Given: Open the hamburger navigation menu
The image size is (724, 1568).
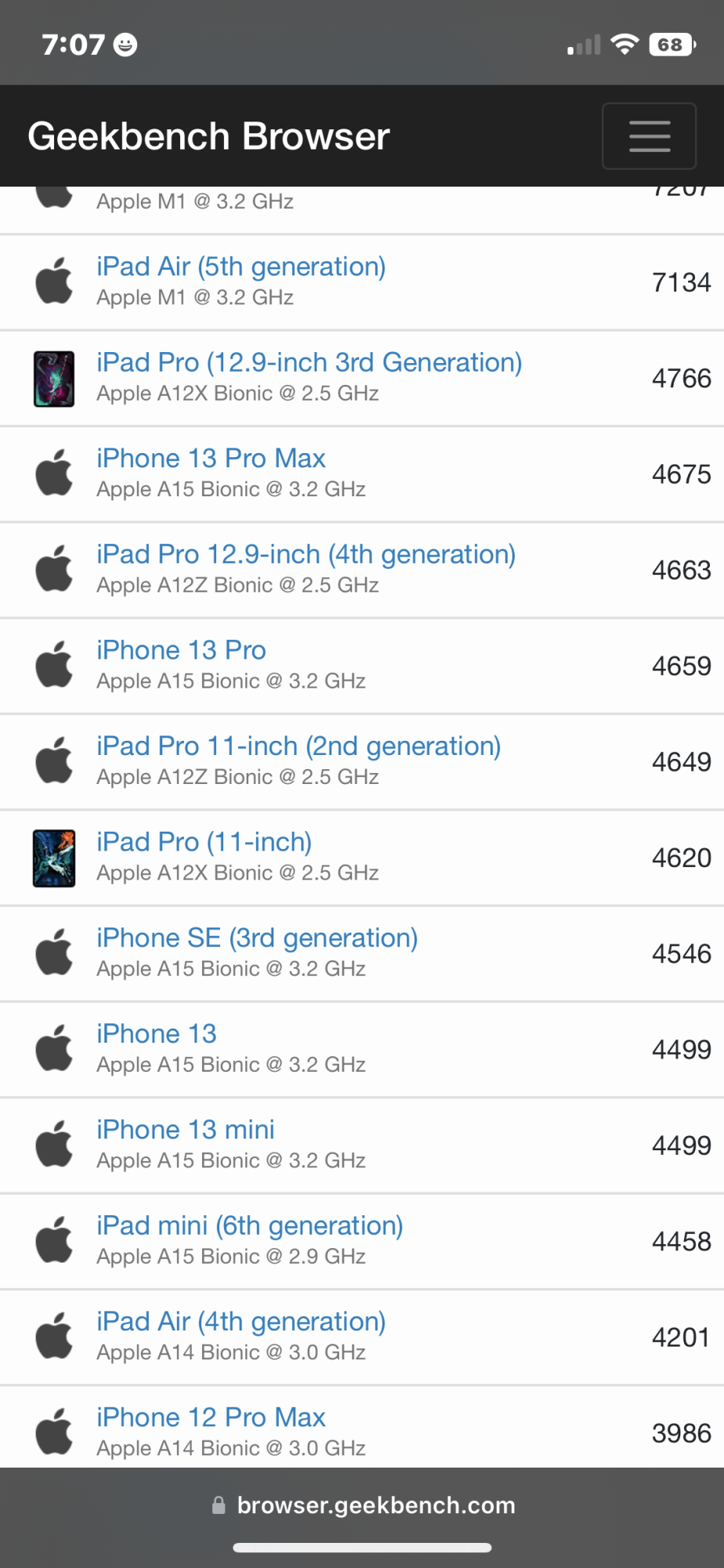Looking at the screenshot, I should [x=649, y=136].
